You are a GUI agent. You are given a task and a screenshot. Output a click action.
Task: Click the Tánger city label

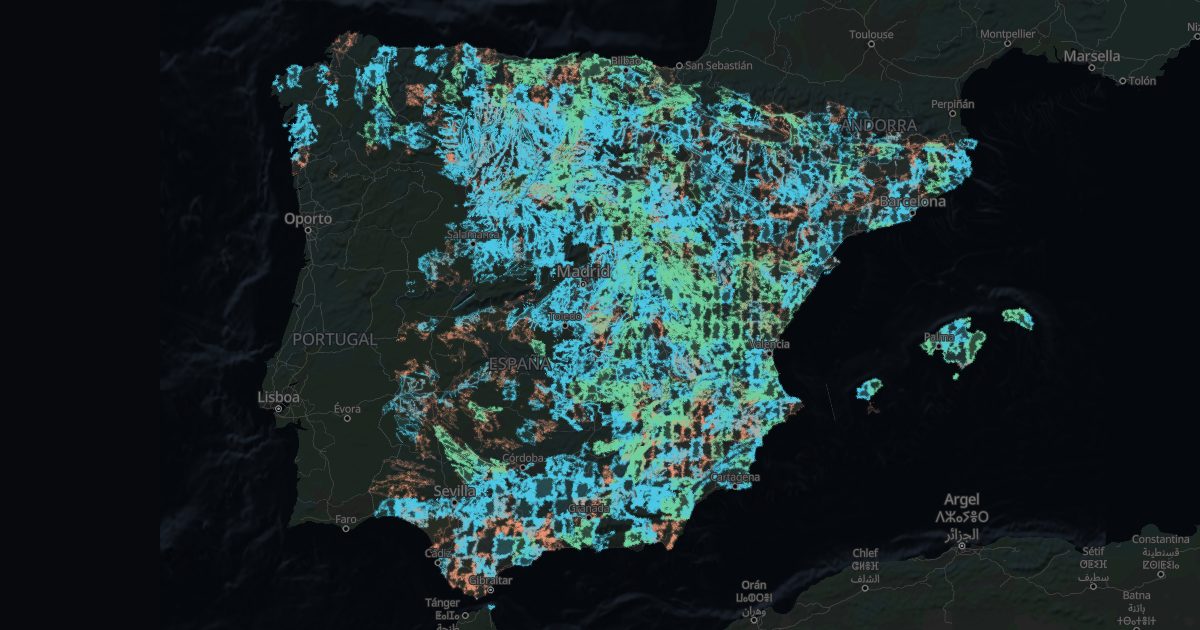[x=442, y=603]
